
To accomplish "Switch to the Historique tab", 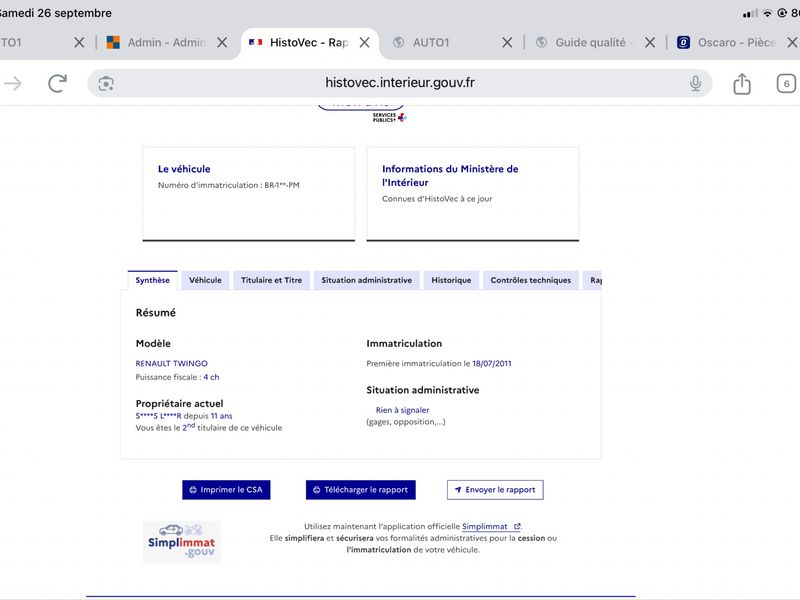I will [x=451, y=280].
